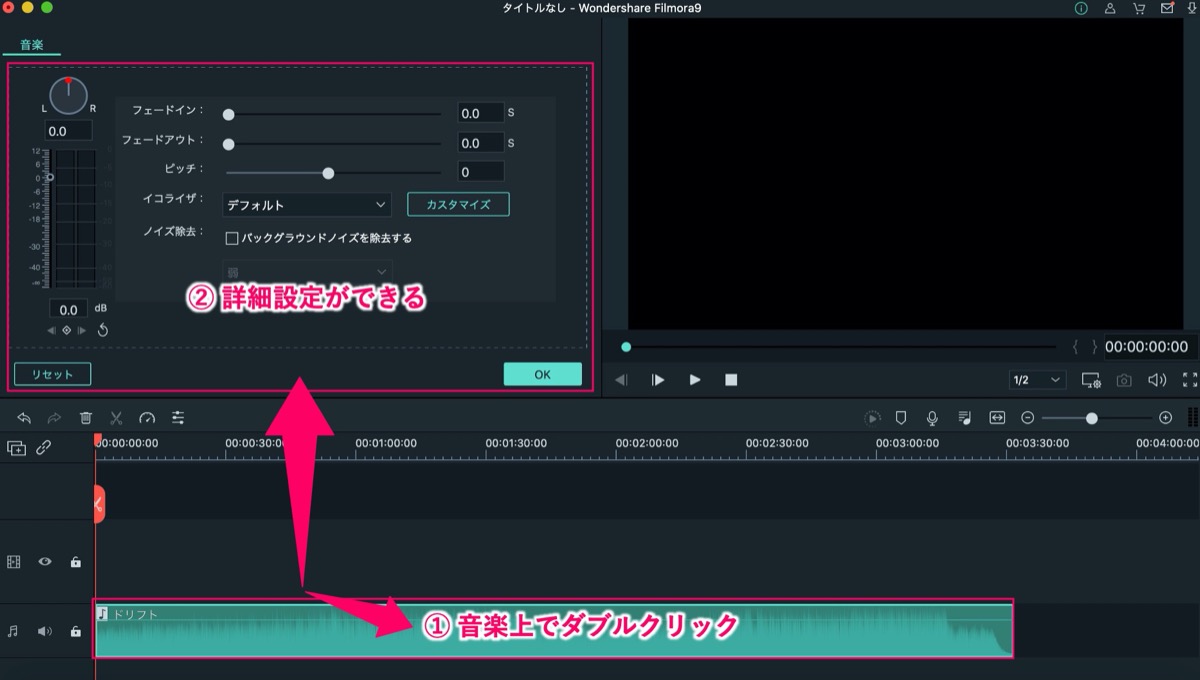Click the volume level fader handle
1200x680 pixels.
[x=50, y=177]
